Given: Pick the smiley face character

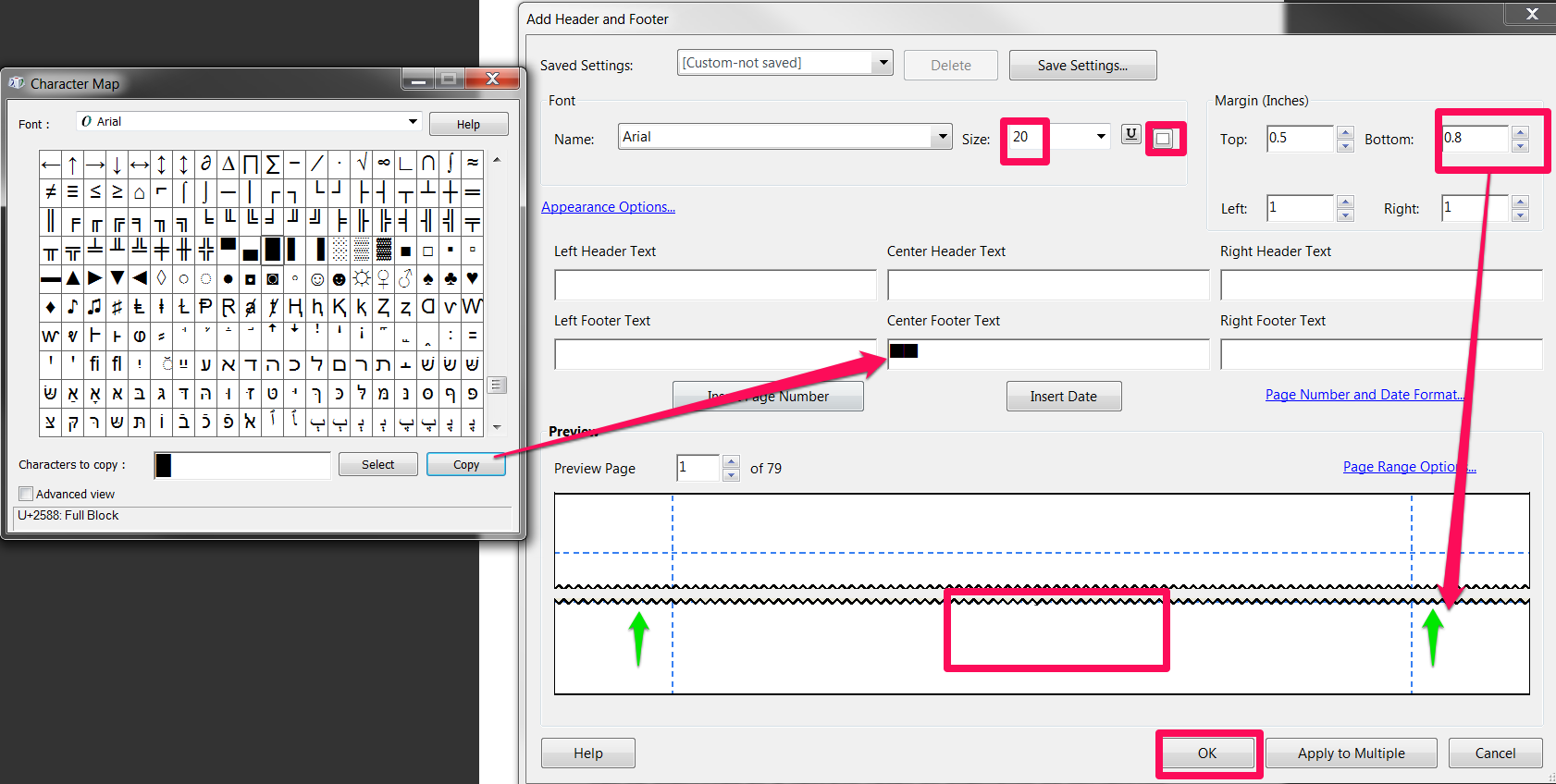Looking at the screenshot, I should pyautogui.click(x=317, y=278).
